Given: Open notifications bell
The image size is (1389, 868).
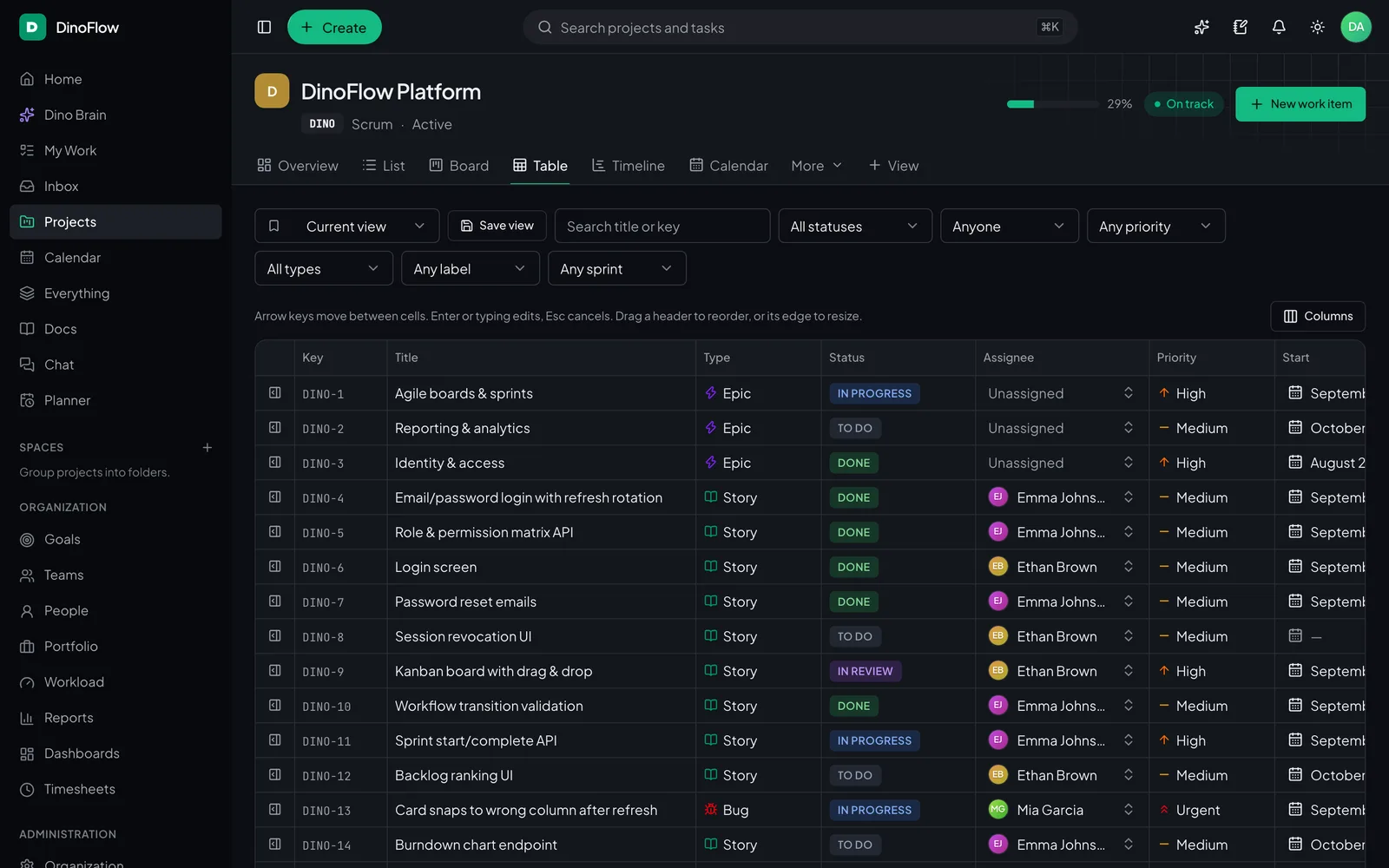Looking at the screenshot, I should [1279, 28].
